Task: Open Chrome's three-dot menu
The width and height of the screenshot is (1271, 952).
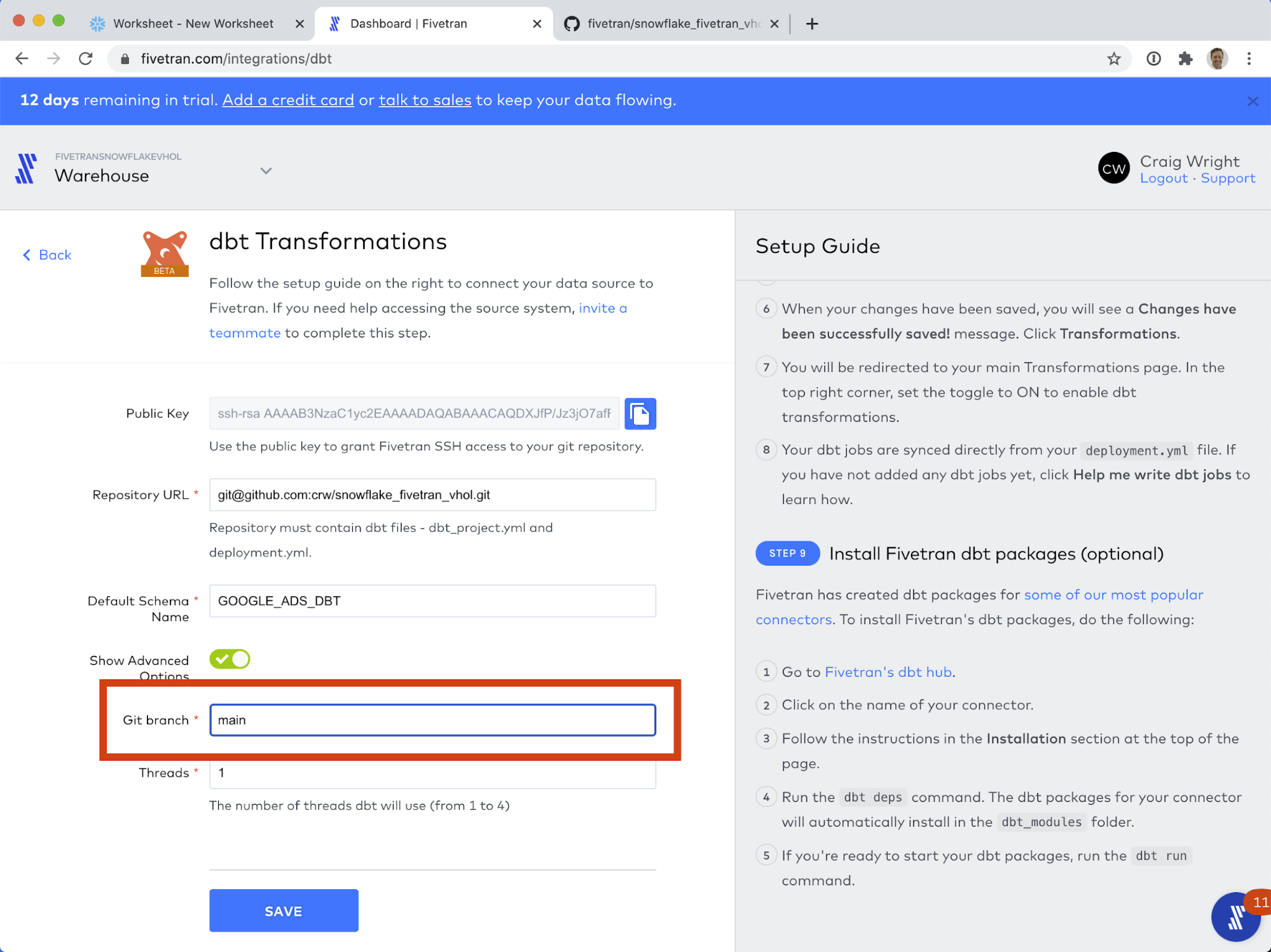Action: [x=1249, y=59]
